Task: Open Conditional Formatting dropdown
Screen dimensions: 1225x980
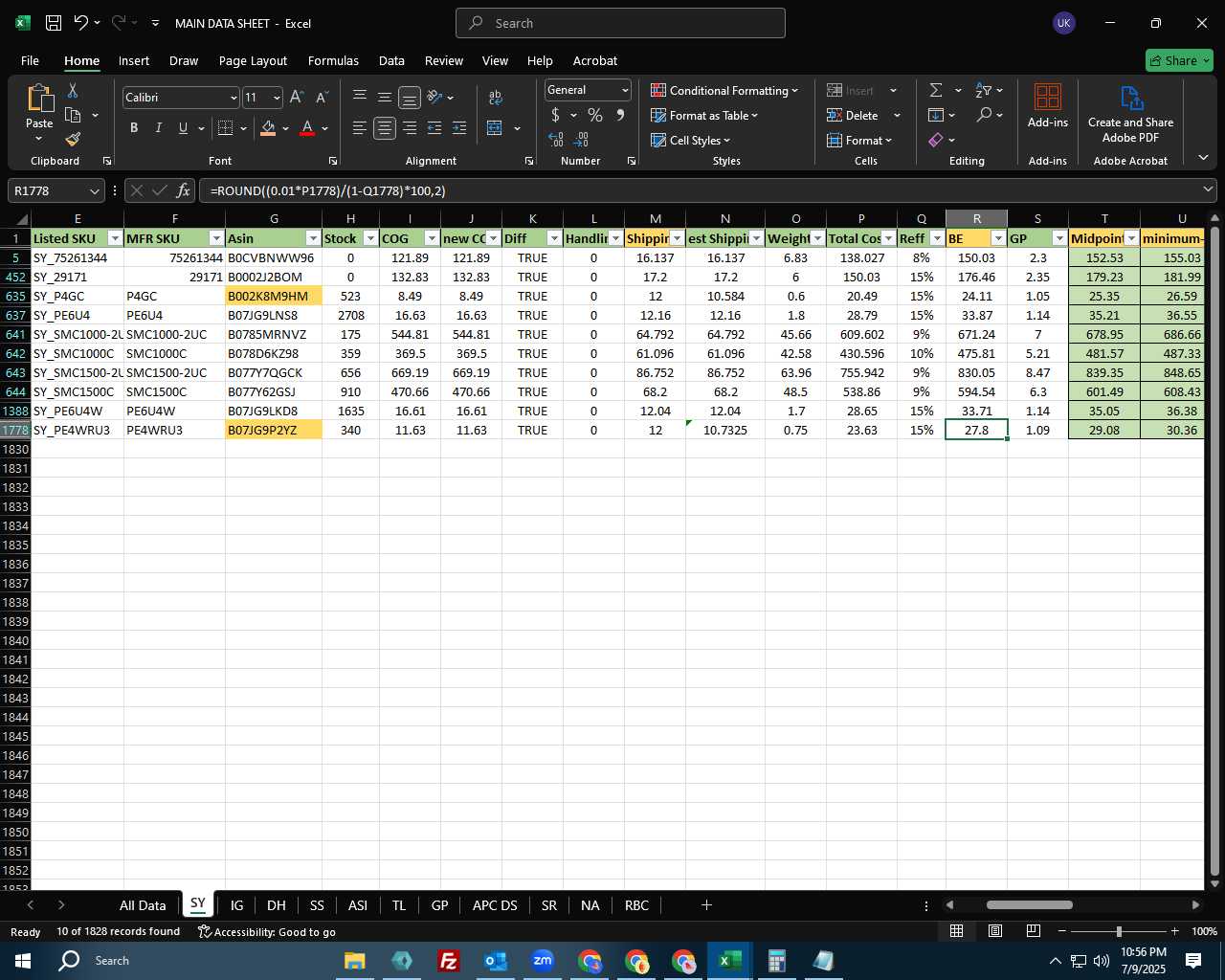Action: click(x=724, y=90)
